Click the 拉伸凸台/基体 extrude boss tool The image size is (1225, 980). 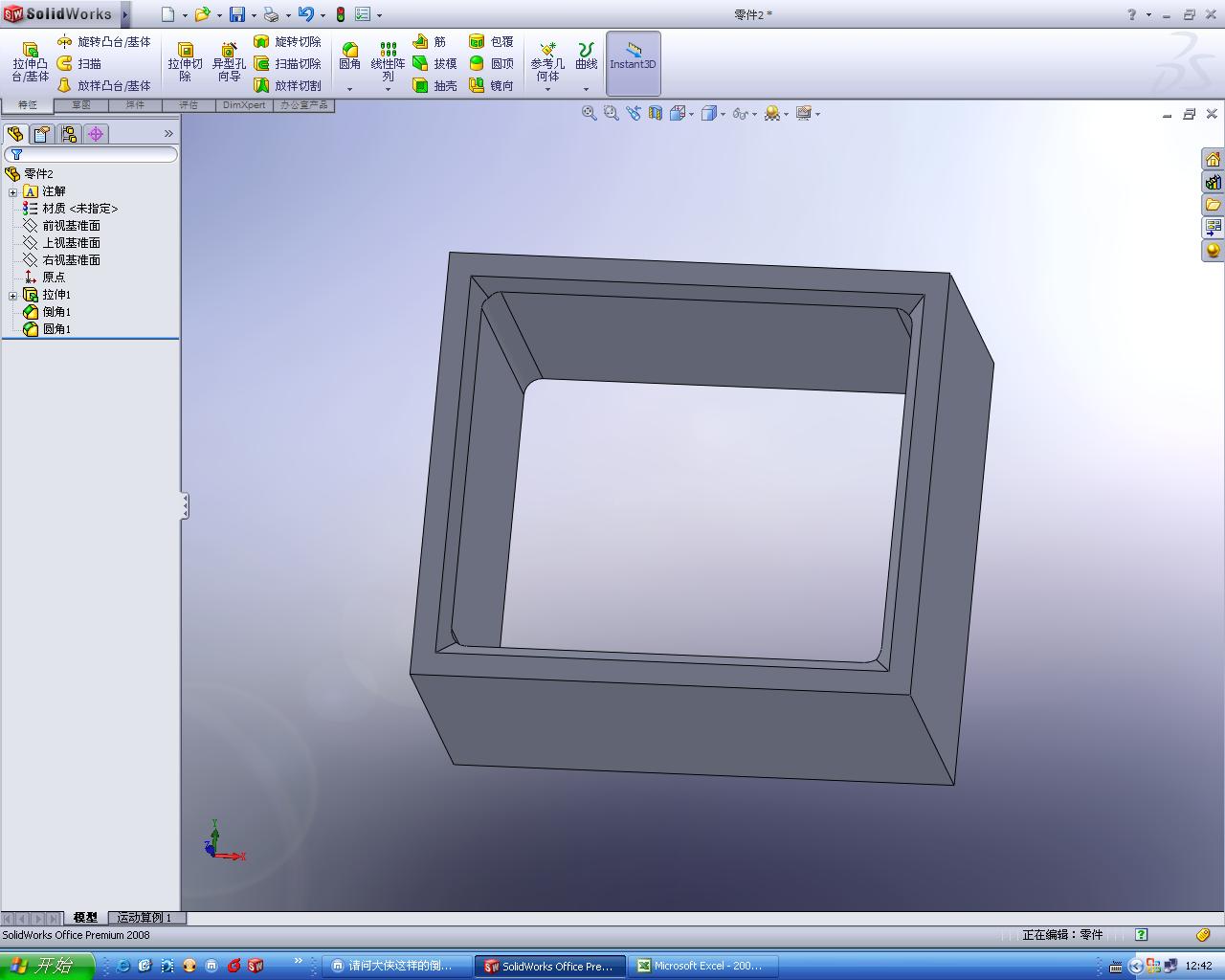30,62
